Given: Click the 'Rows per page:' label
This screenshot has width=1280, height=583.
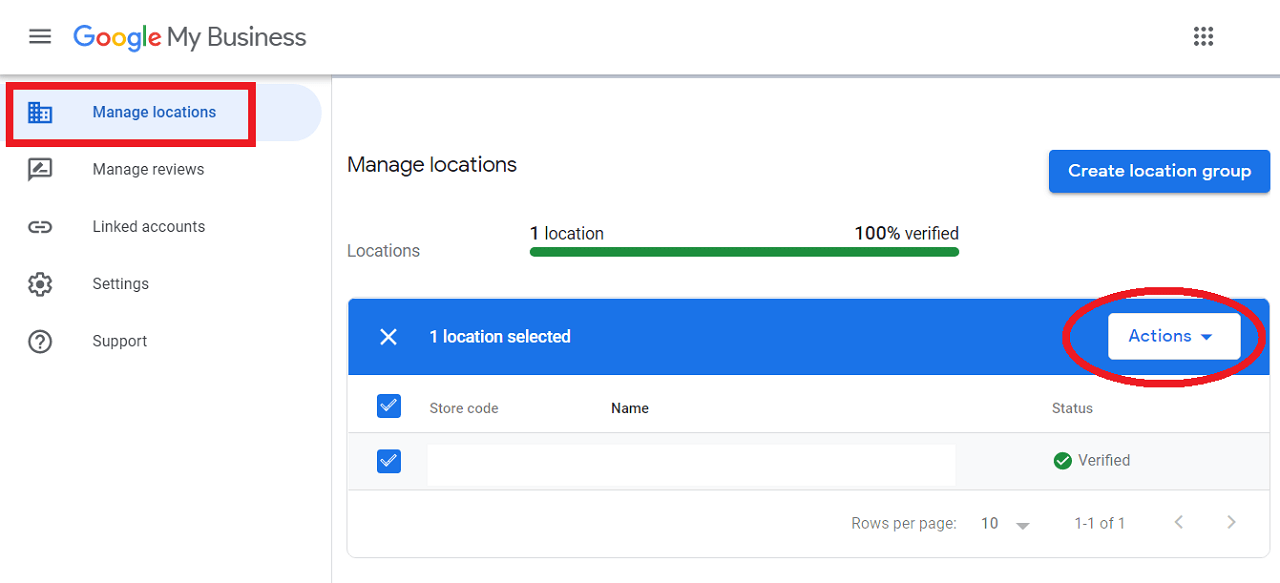Looking at the screenshot, I should (904, 523).
